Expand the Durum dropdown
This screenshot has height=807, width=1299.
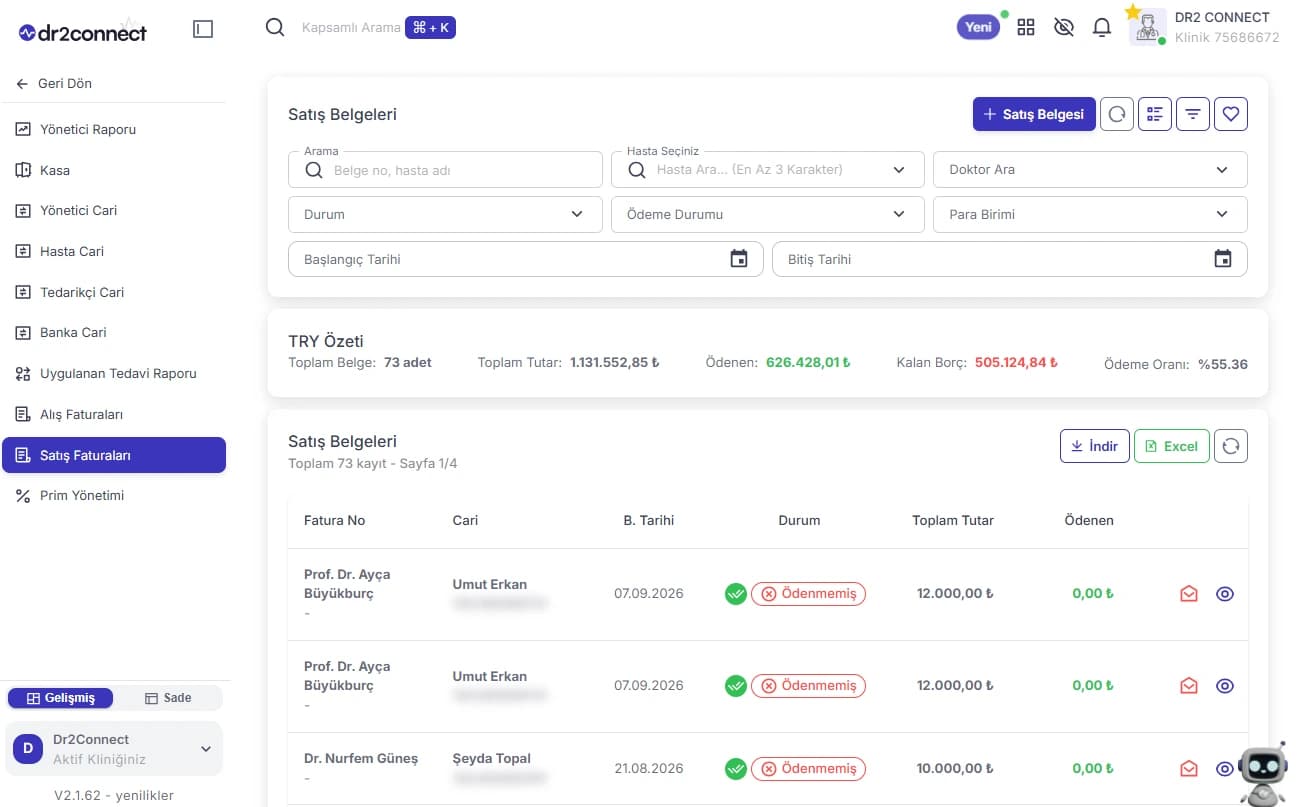coord(445,214)
